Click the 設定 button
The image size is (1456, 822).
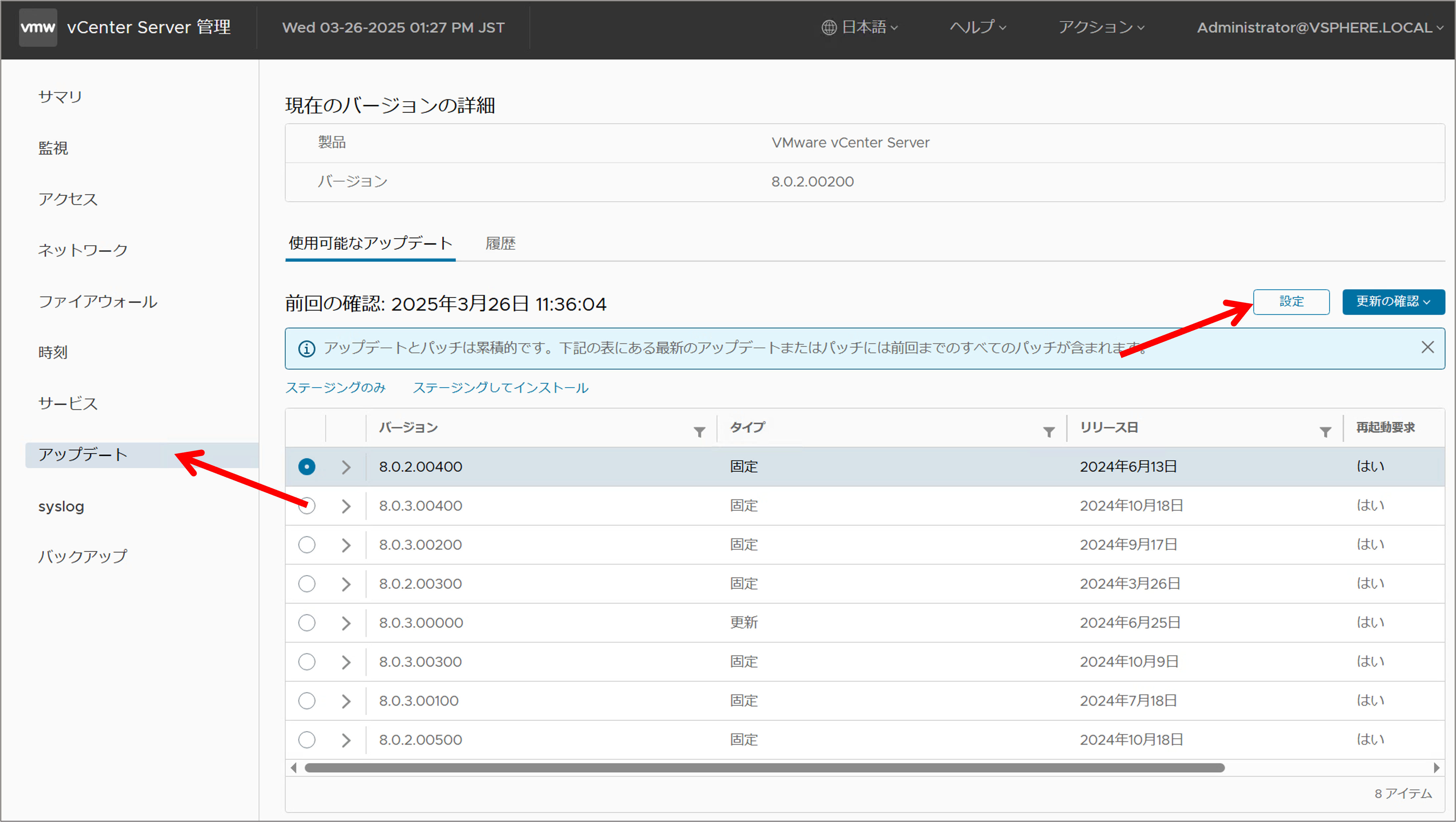[x=1291, y=301]
